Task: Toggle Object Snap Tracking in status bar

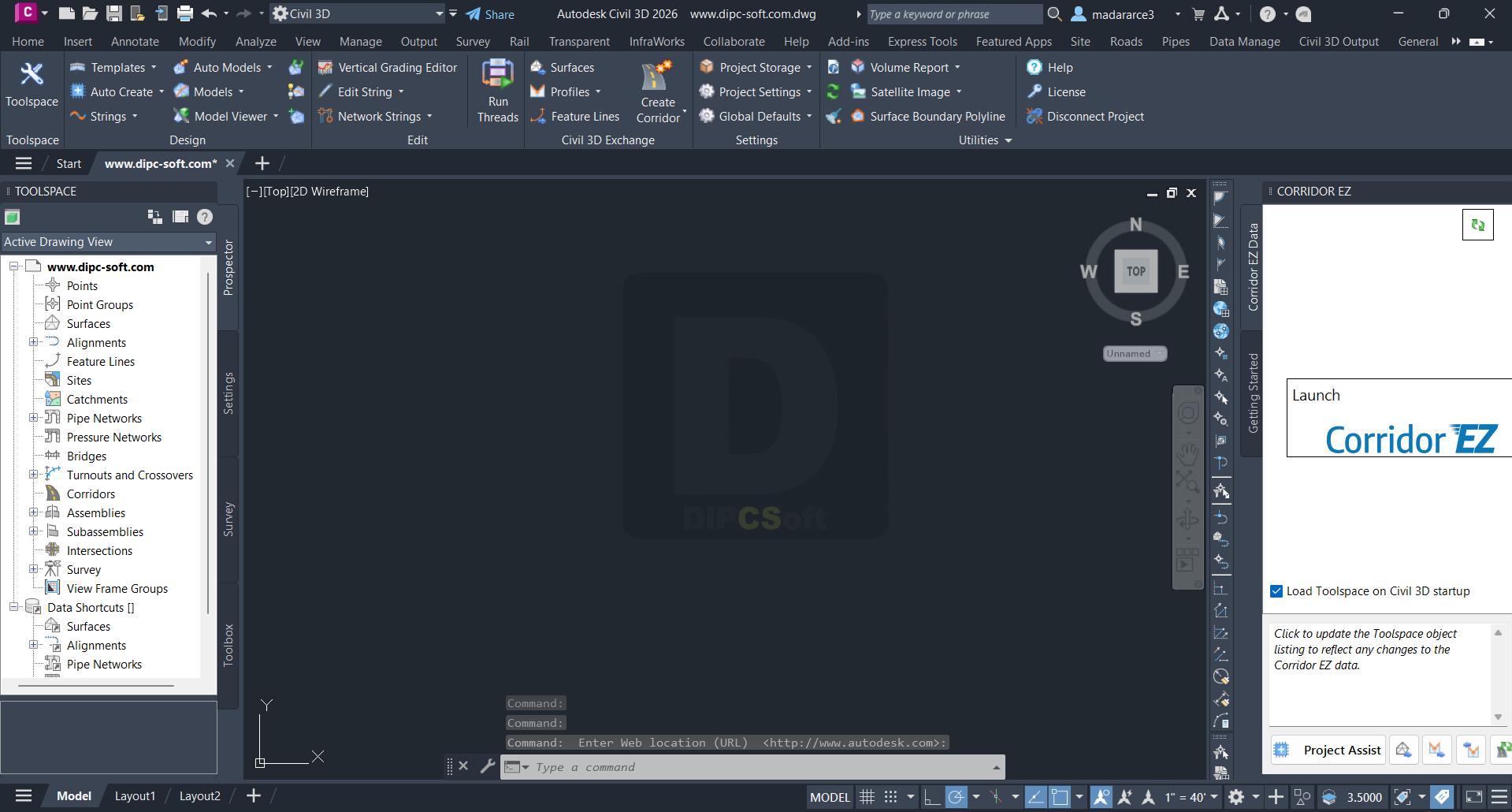Action: (x=1035, y=797)
